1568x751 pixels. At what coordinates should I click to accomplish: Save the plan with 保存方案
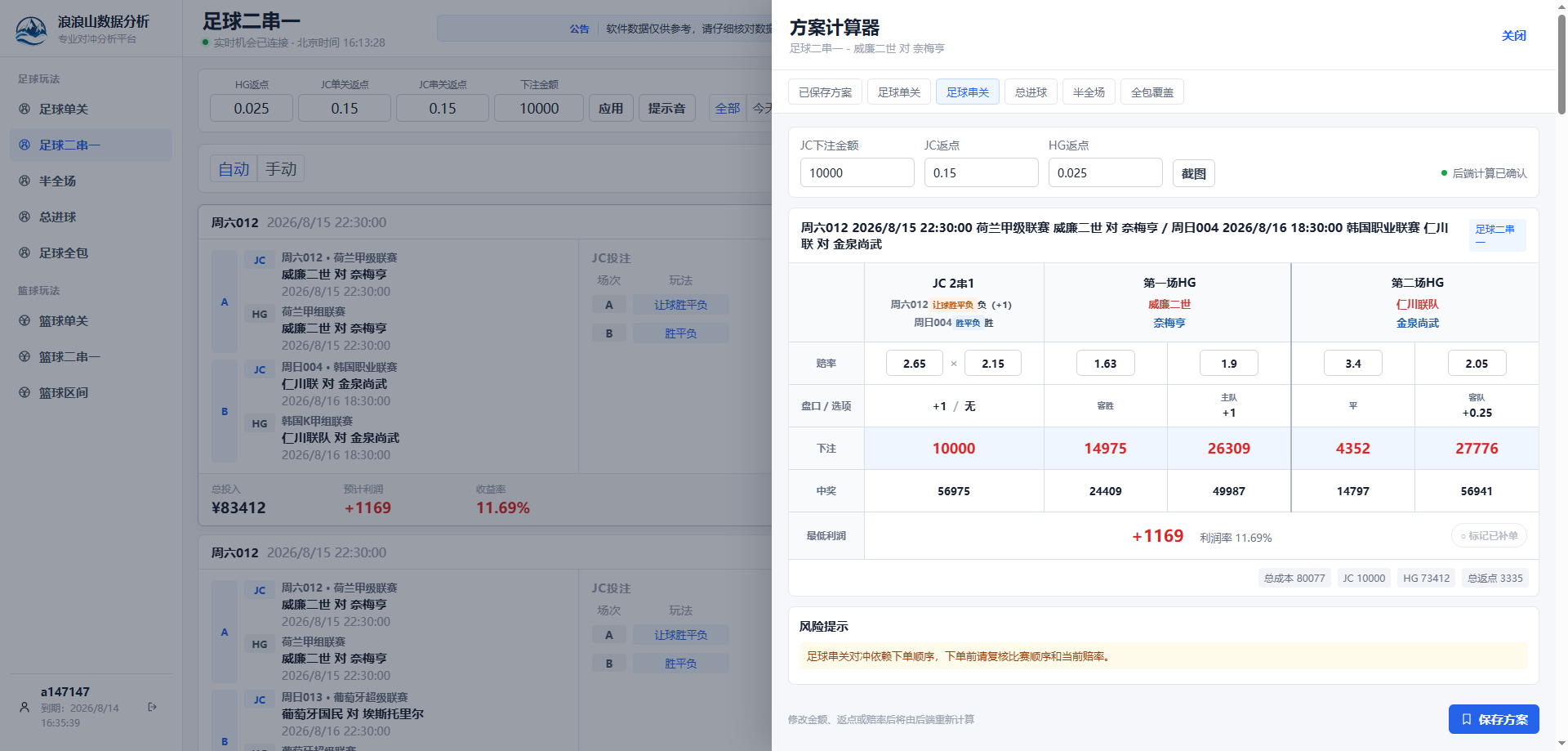(1494, 719)
